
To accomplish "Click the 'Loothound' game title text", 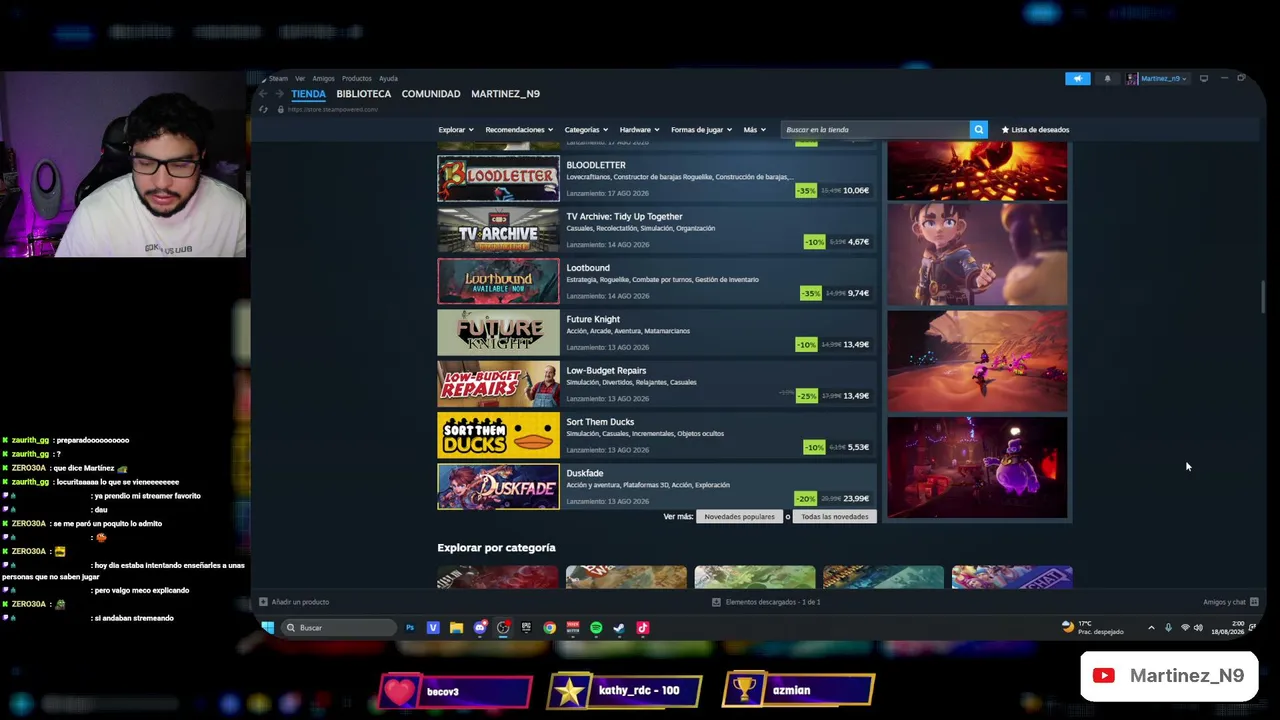I will point(588,268).
